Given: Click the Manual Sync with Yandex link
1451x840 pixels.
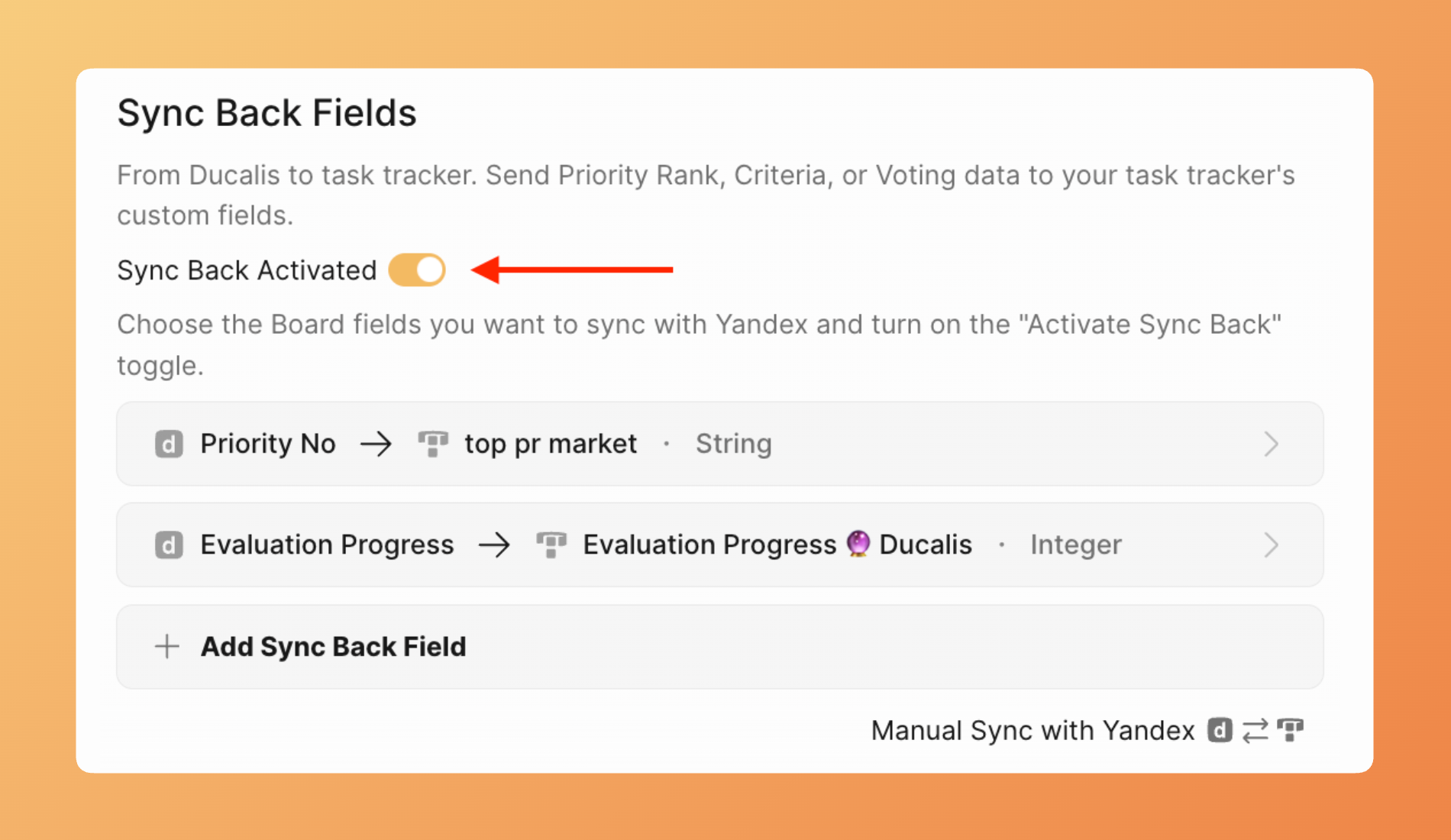Looking at the screenshot, I should tap(1033, 731).
